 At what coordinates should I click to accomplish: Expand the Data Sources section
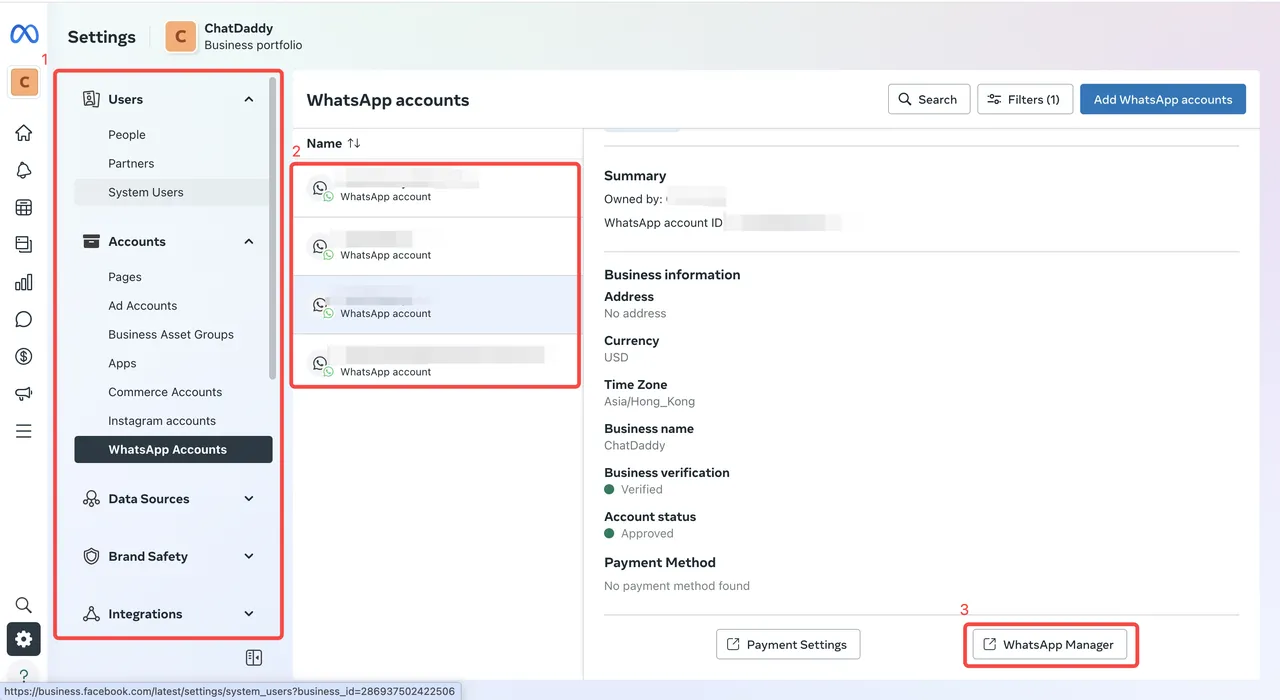(x=249, y=499)
